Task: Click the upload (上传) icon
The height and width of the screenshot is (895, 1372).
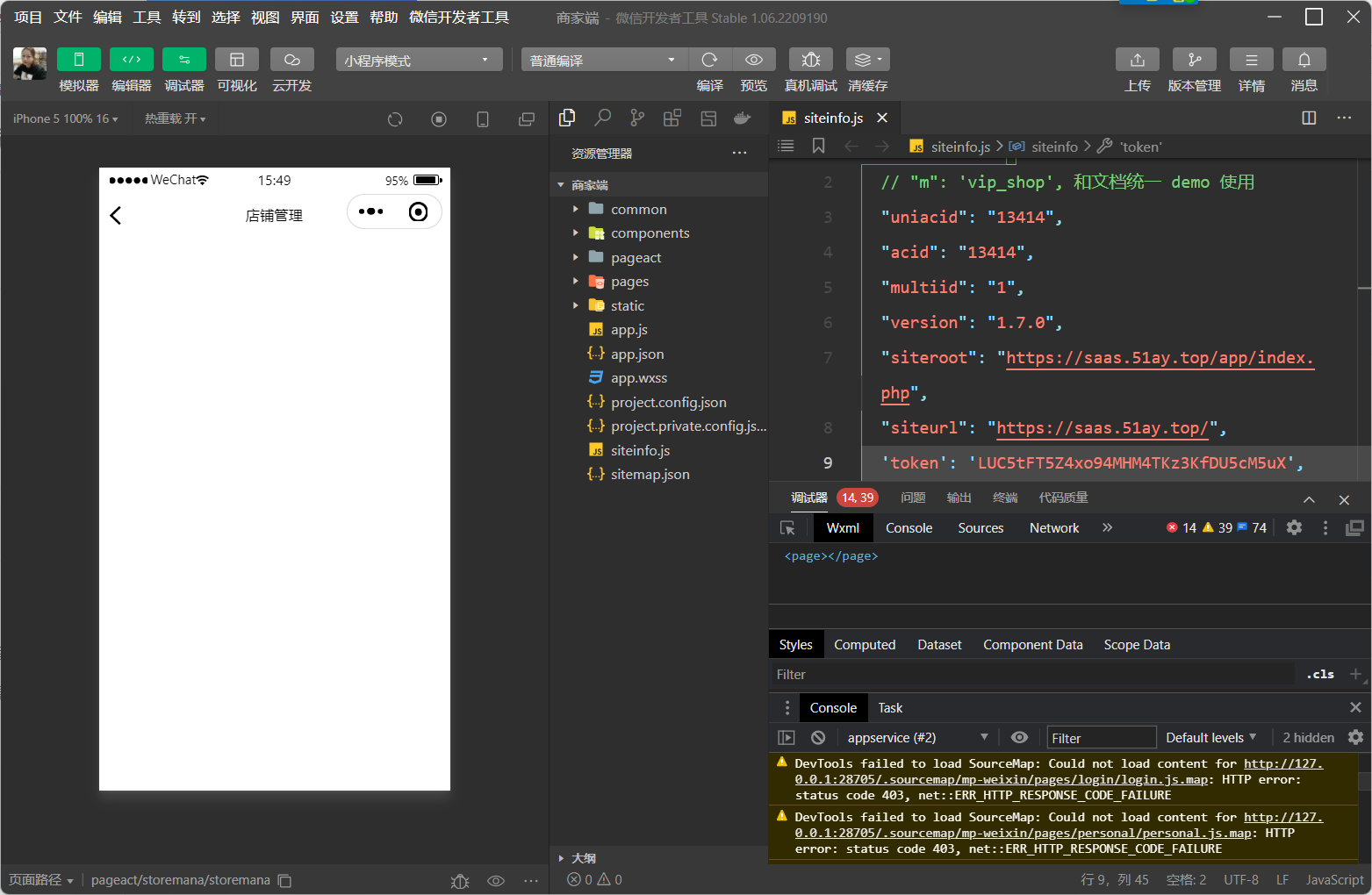Action: [1138, 60]
